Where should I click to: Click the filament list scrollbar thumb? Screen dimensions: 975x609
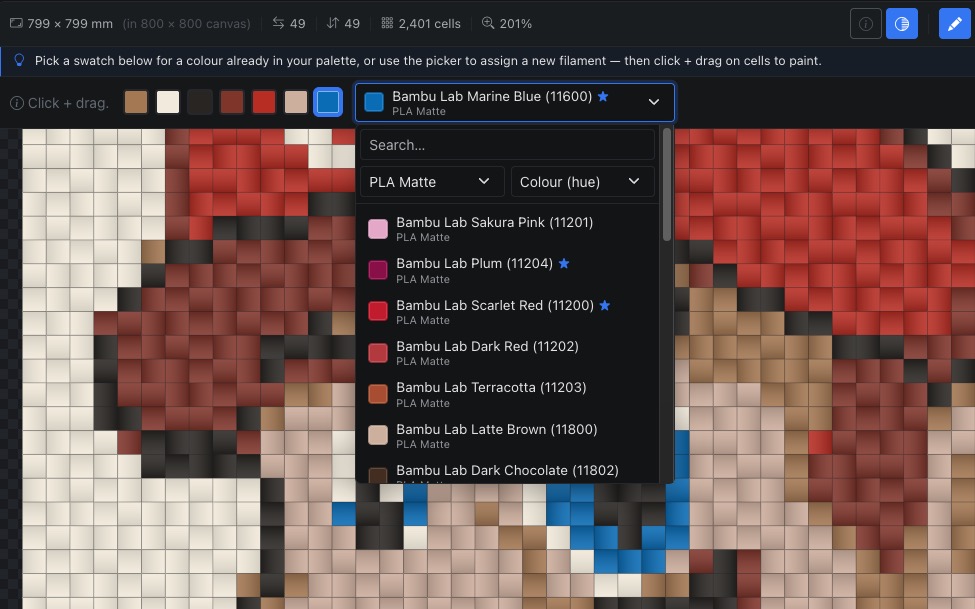(667, 184)
